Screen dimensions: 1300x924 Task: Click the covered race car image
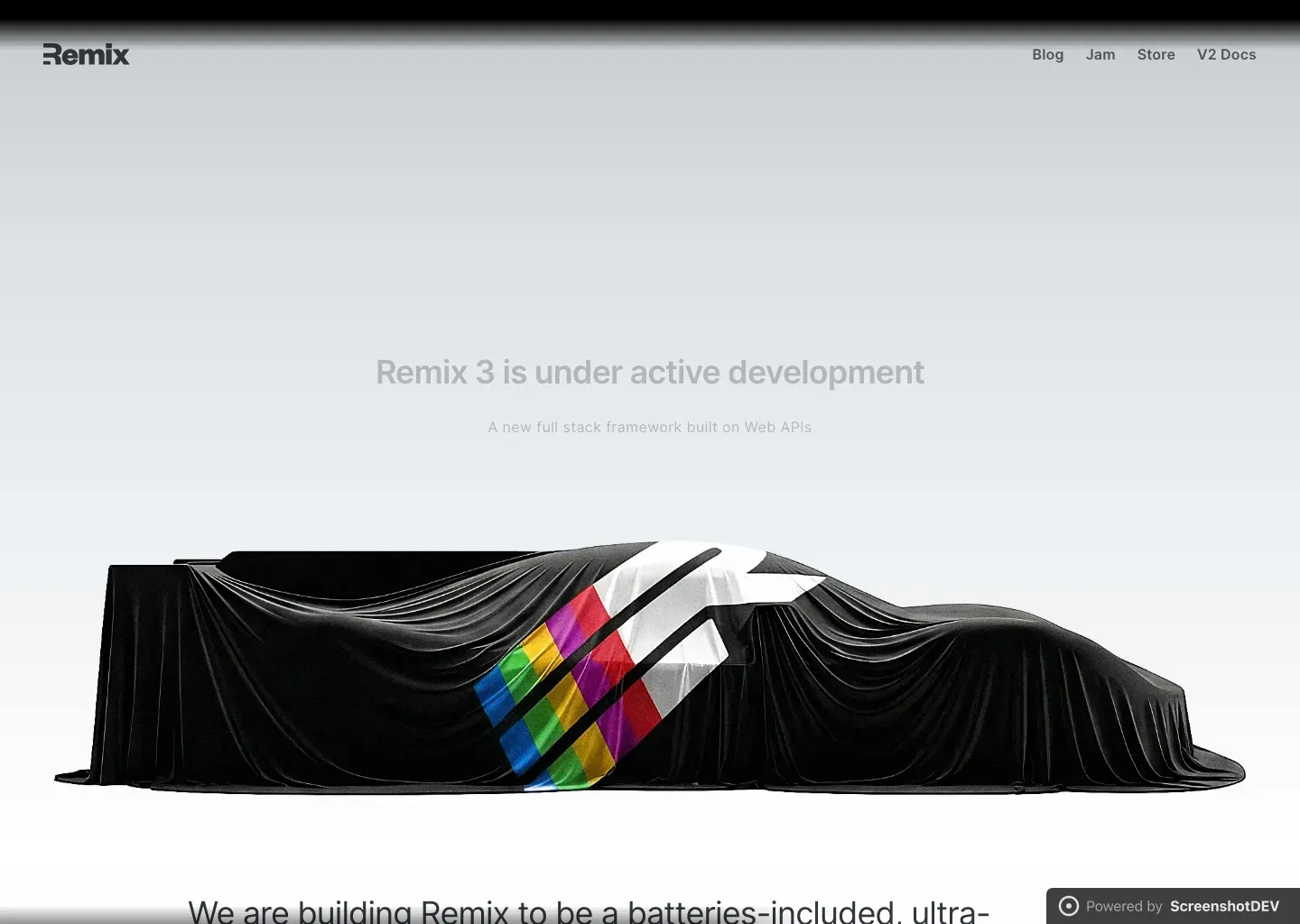(650, 667)
